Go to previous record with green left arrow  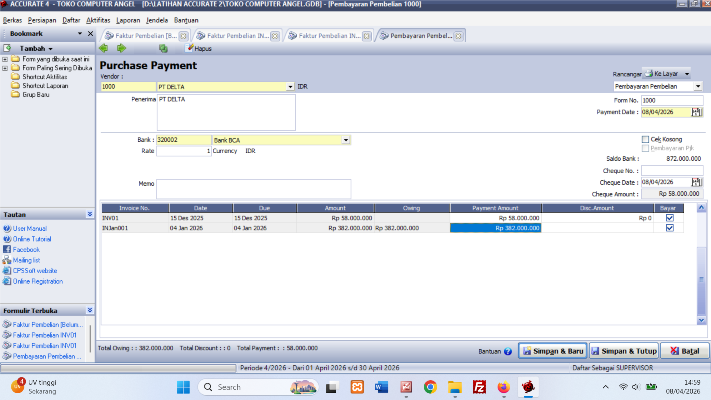(x=104, y=48)
